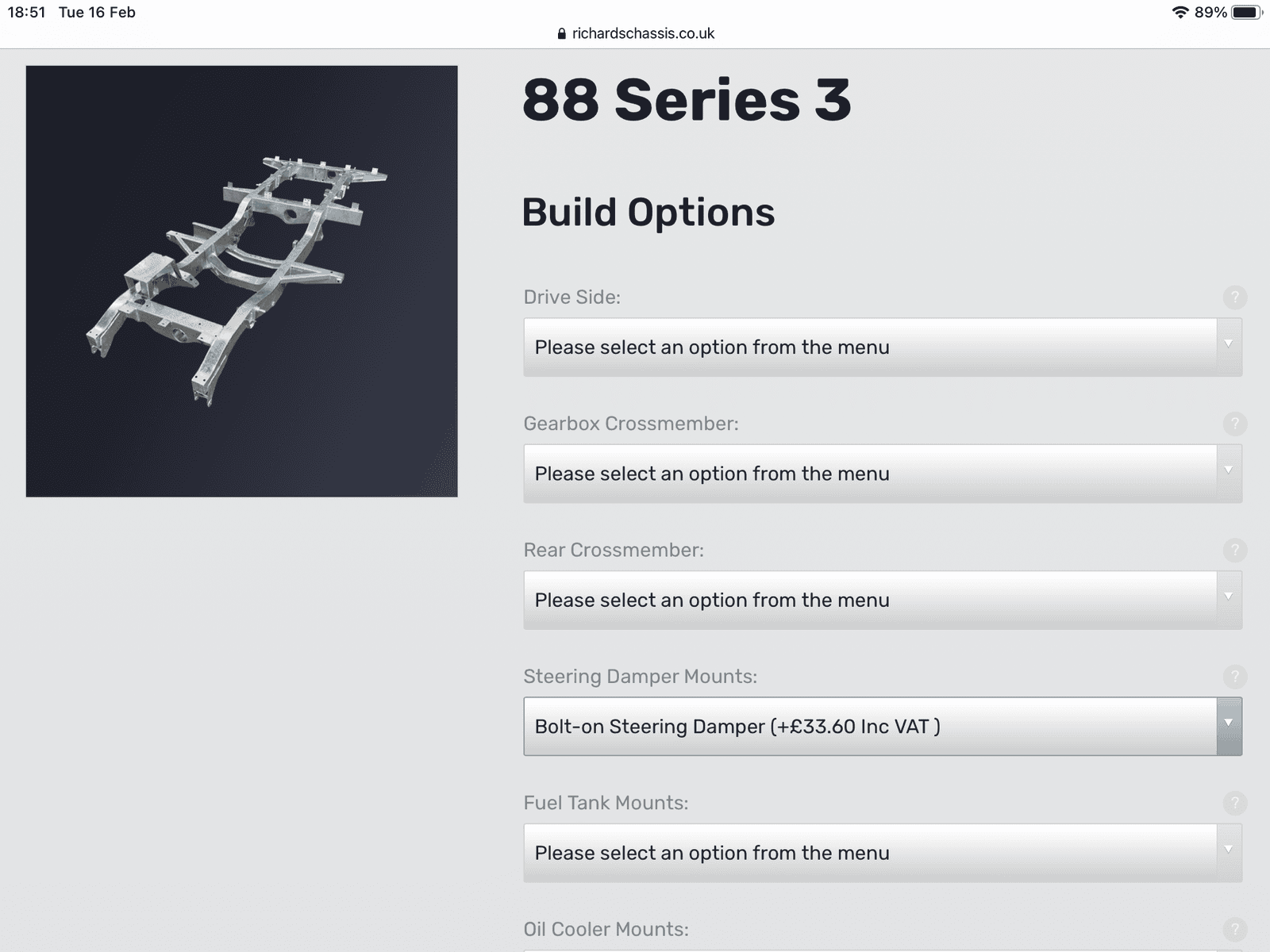Click the Fuel Tank Mounts help icon

click(x=1234, y=803)
